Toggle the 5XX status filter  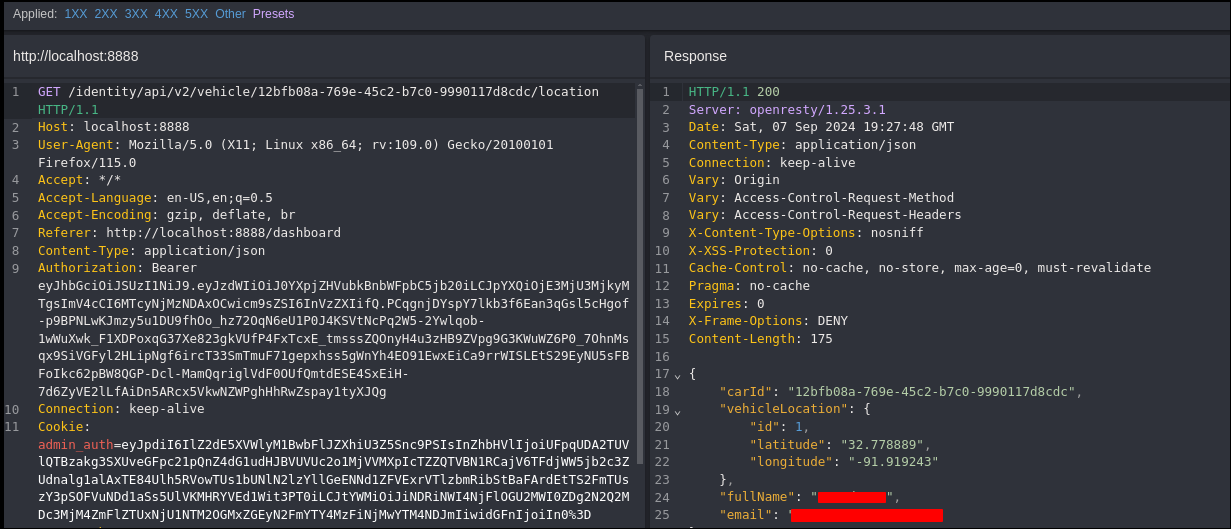(196, 14)
